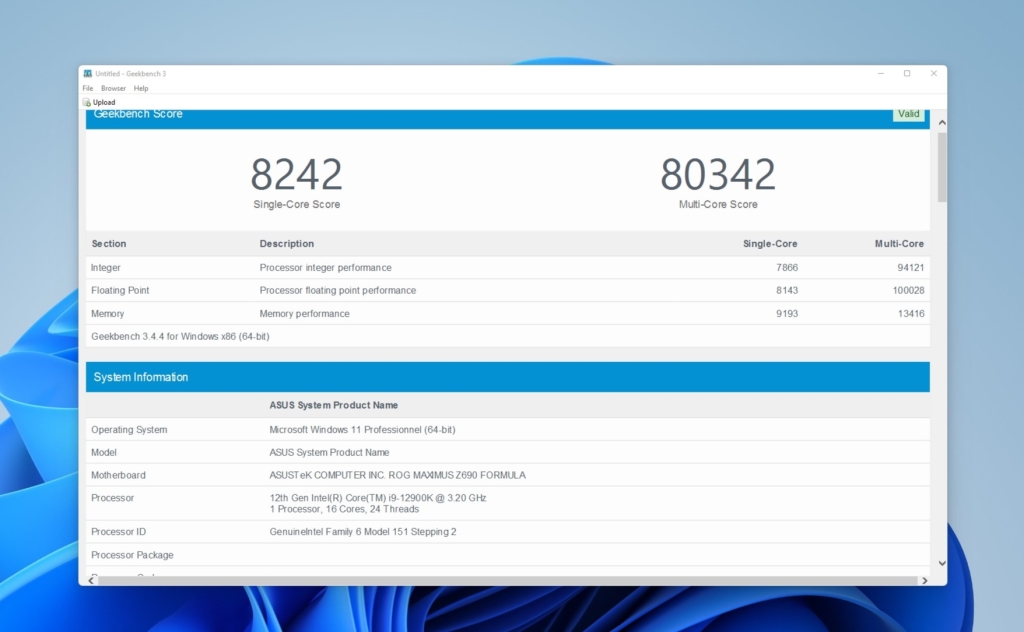Click the Valid badge
Viewport: 1024px width, 632px height.
click(x=908, y=114)
